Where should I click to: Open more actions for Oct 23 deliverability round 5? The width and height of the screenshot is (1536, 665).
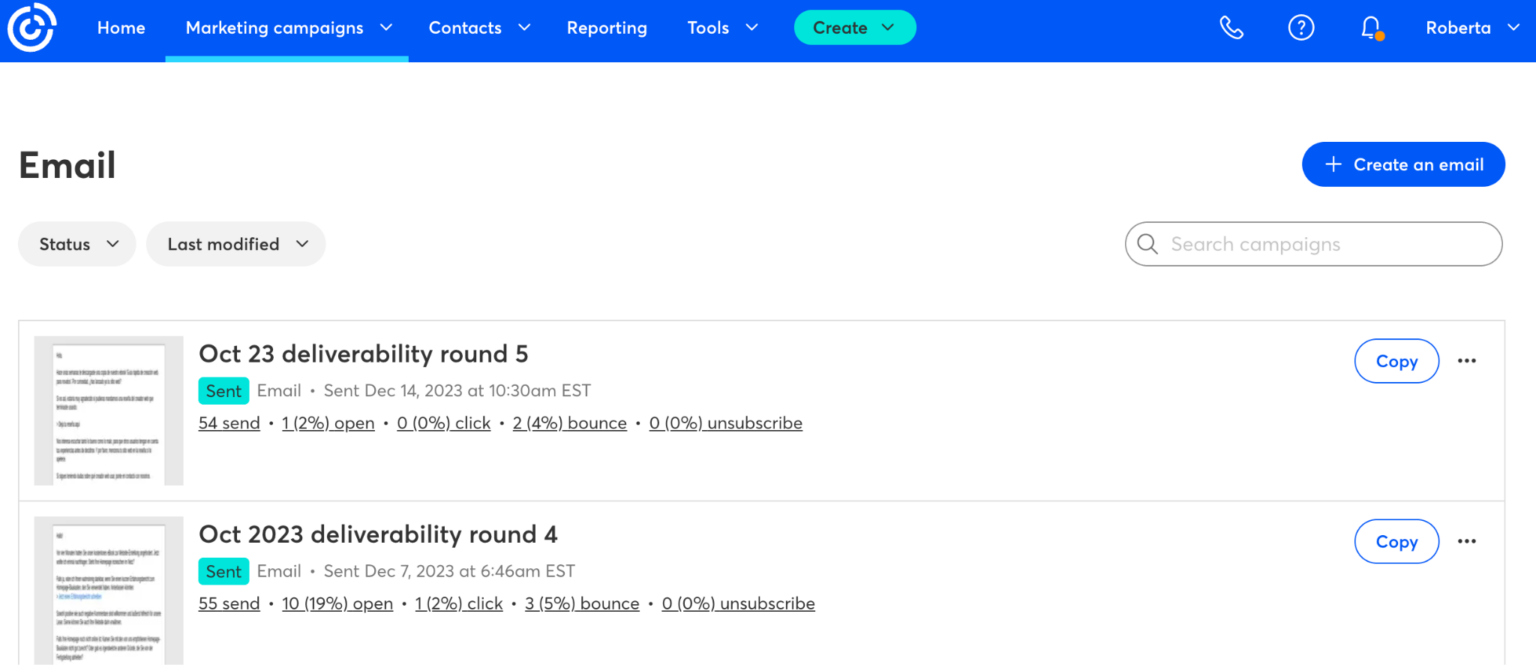(1466, 361)
